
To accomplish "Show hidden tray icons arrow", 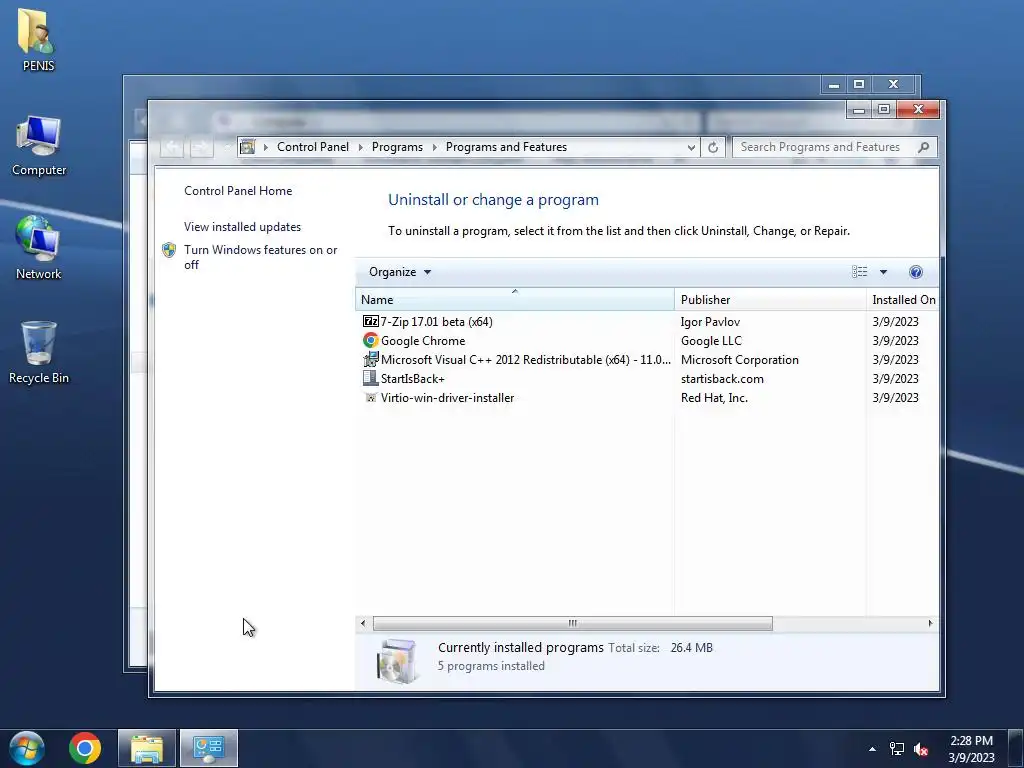I will point(872,749).
